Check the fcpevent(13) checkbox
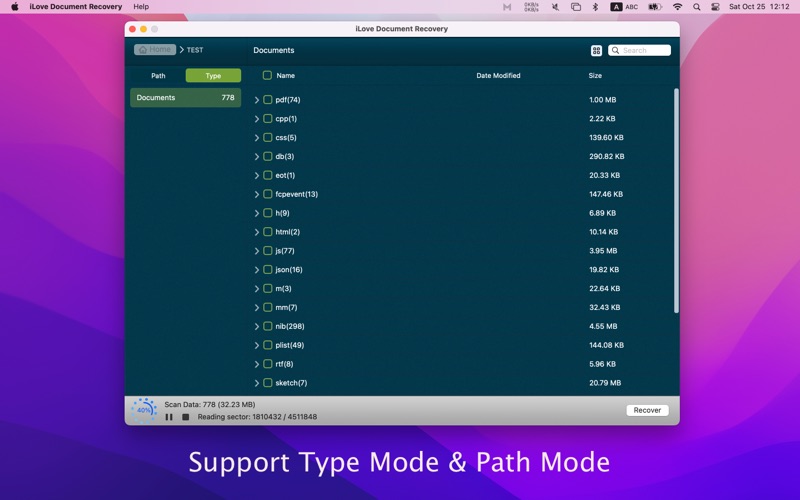 (x=267, y=194)
